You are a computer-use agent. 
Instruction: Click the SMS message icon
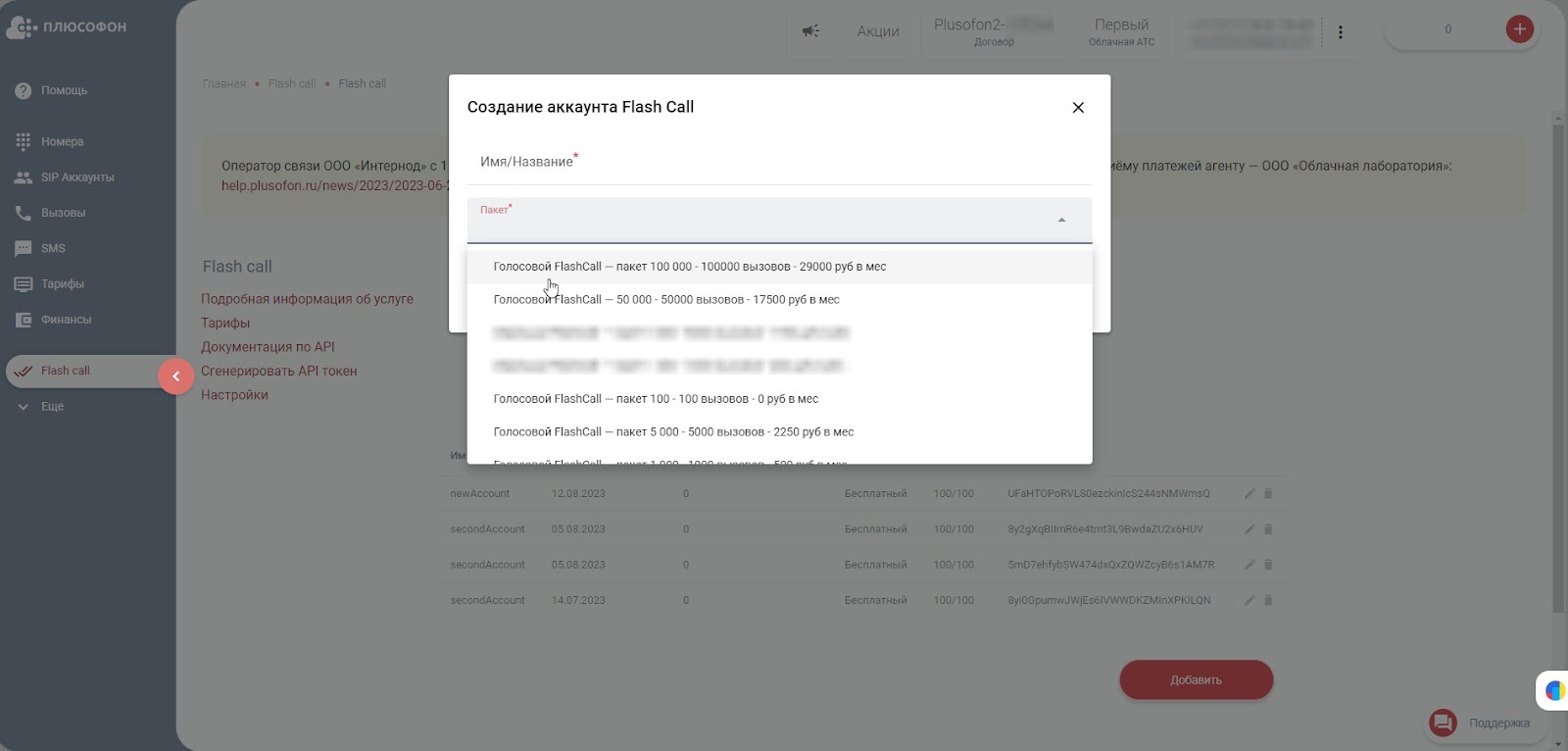point(24,248)
